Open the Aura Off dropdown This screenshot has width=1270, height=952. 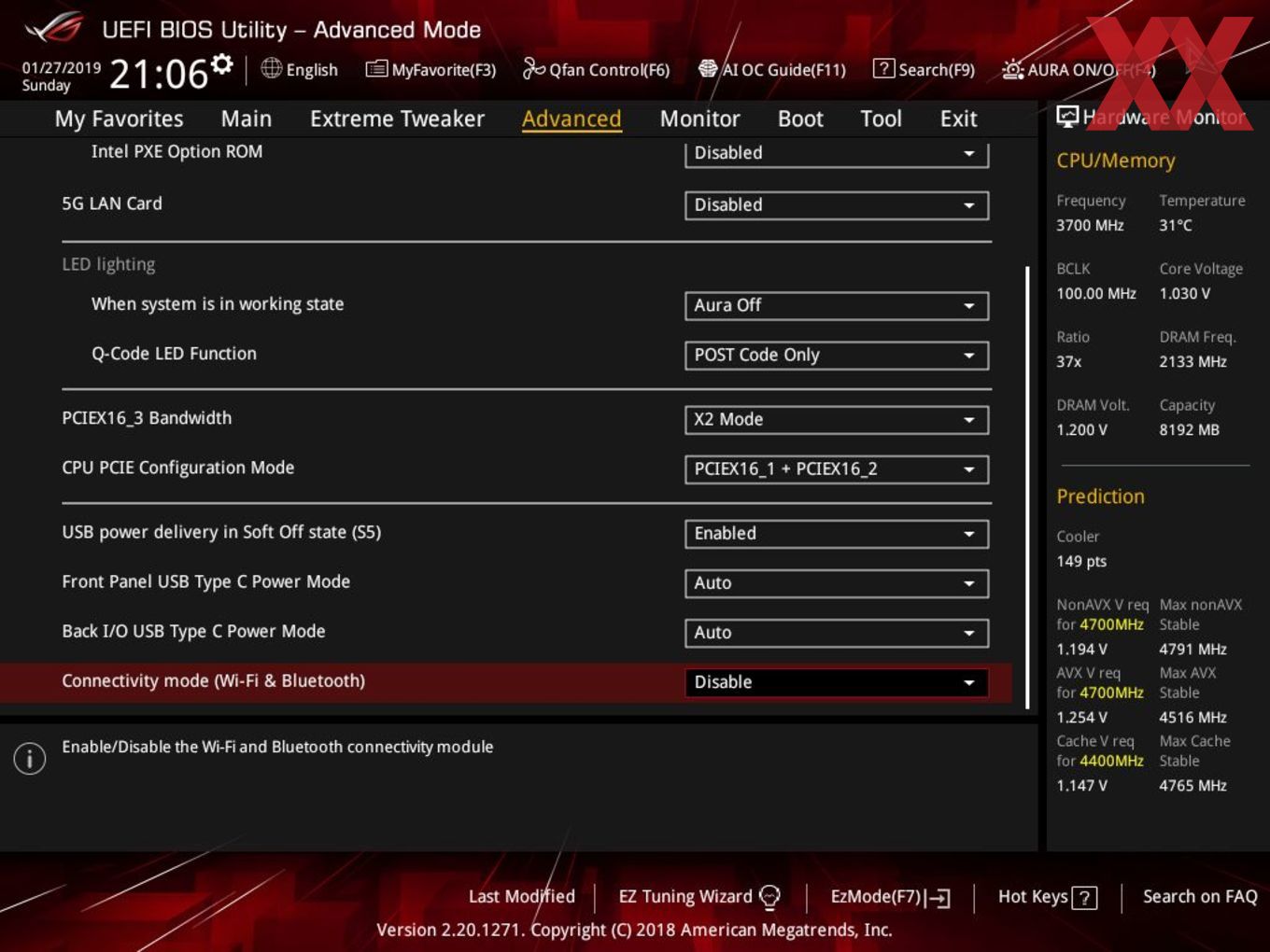coord(837,305)
